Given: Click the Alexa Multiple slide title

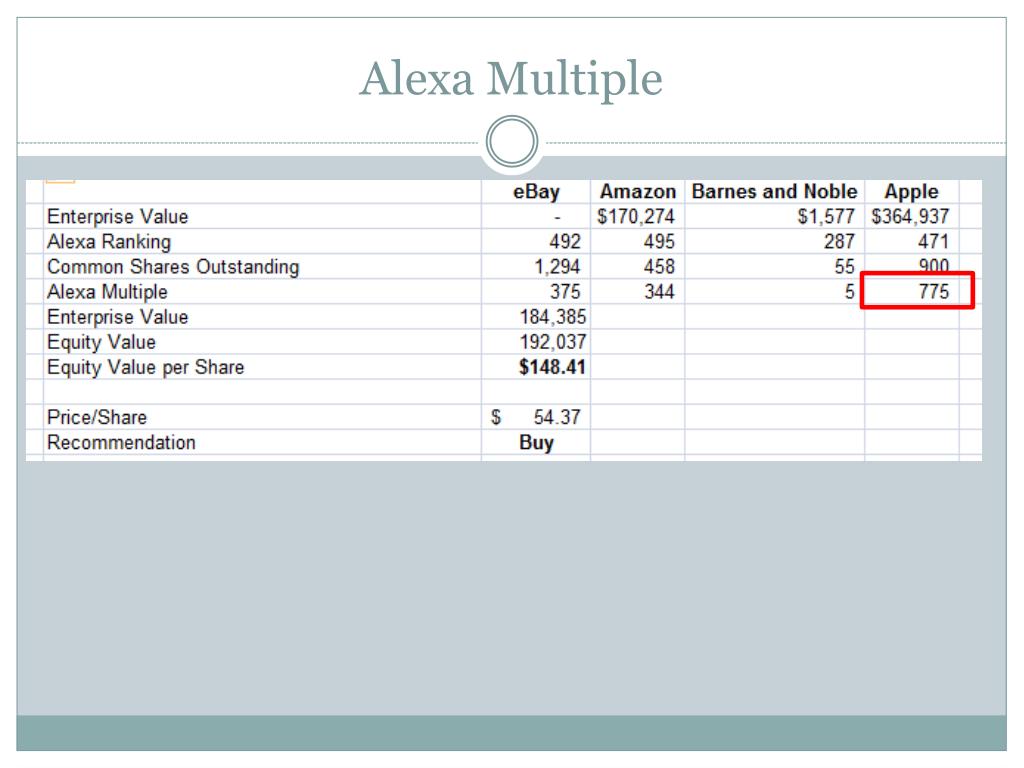Looking at the screenshot, I should (x=511, y=79).
